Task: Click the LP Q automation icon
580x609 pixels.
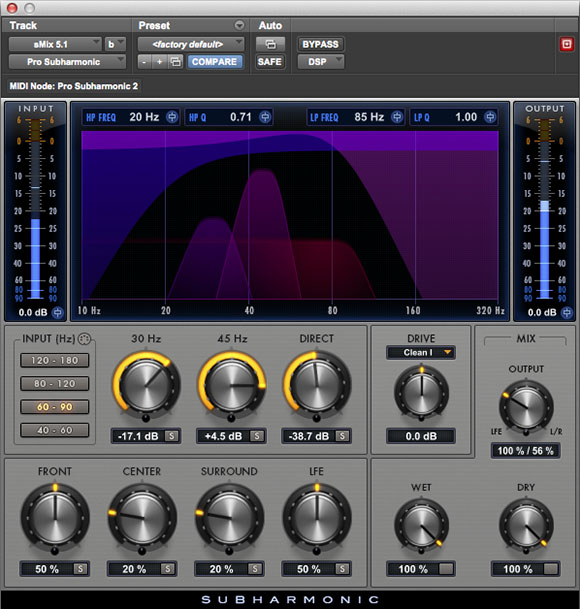Action: coord(490,117)
